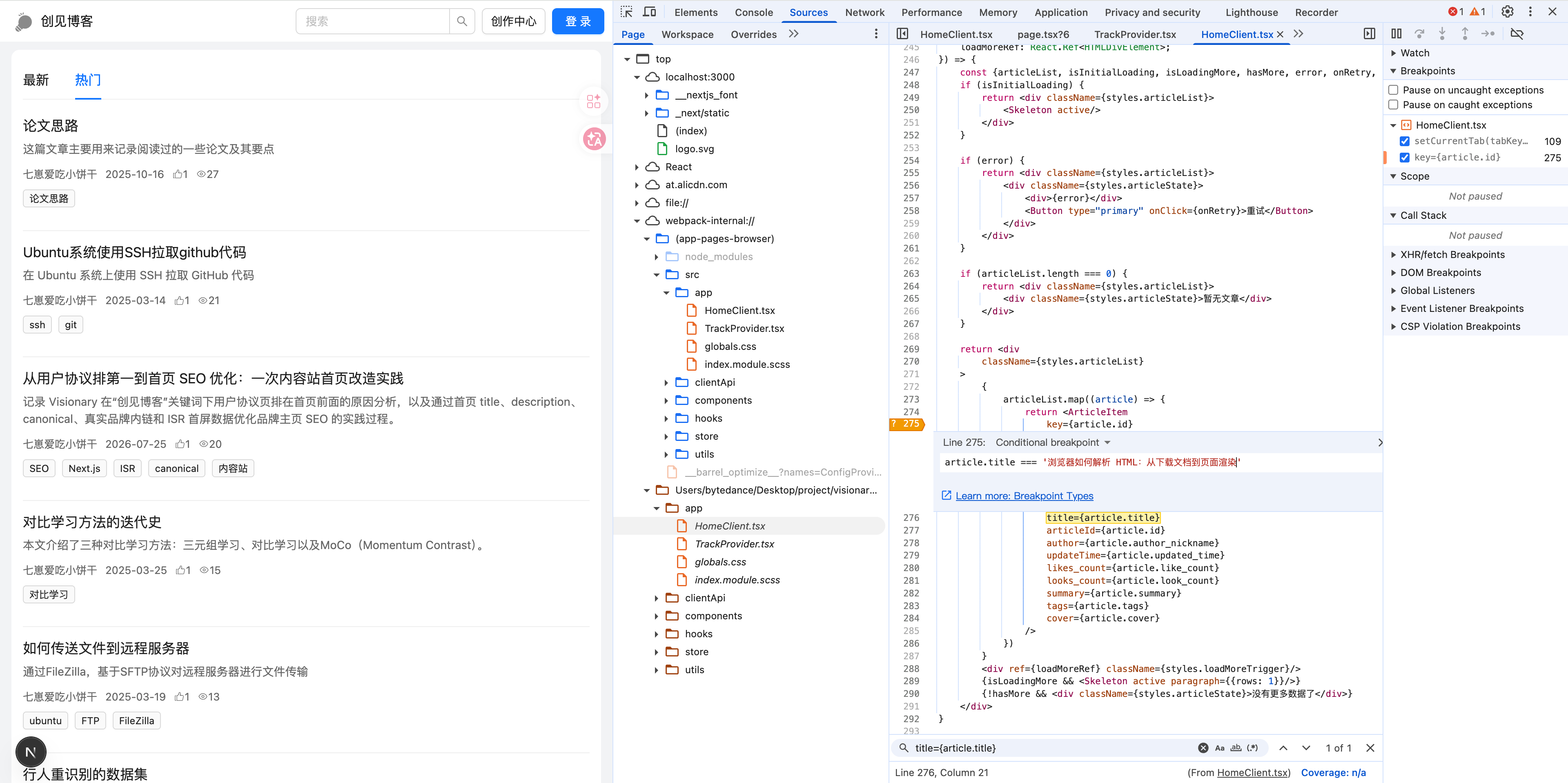This screenshot has height=783, width=1568.
Task: Select the Workspace navigator tab
Action: click(x=687, y=35)
